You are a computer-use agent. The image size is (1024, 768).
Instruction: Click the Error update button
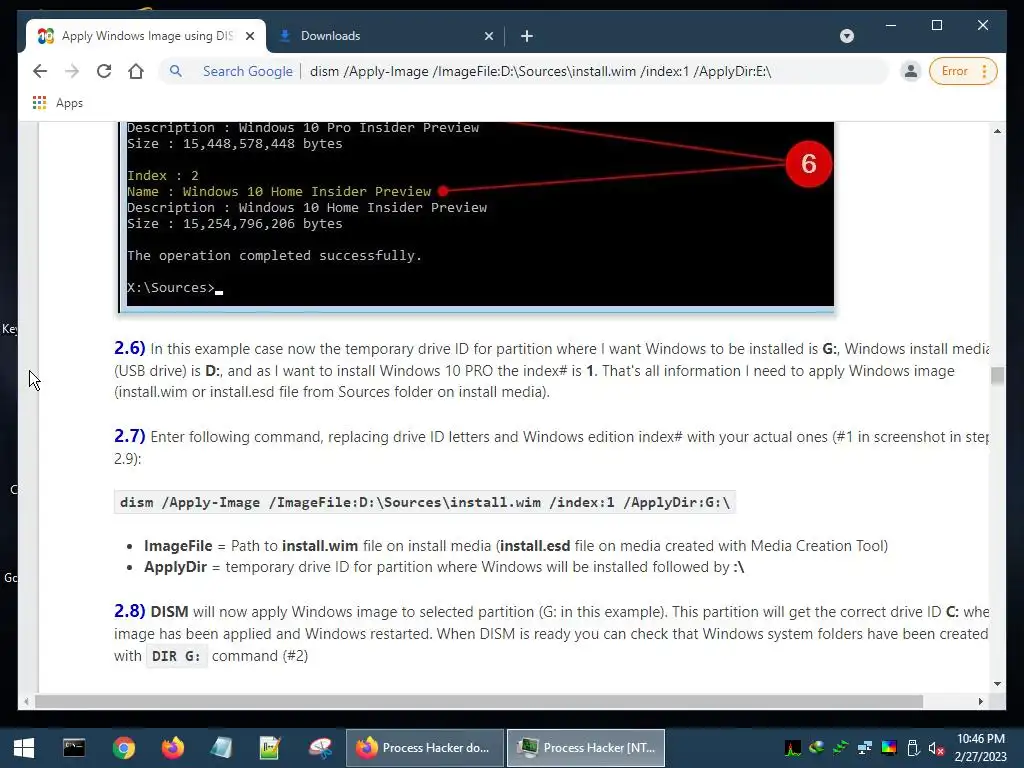[963, 71]
